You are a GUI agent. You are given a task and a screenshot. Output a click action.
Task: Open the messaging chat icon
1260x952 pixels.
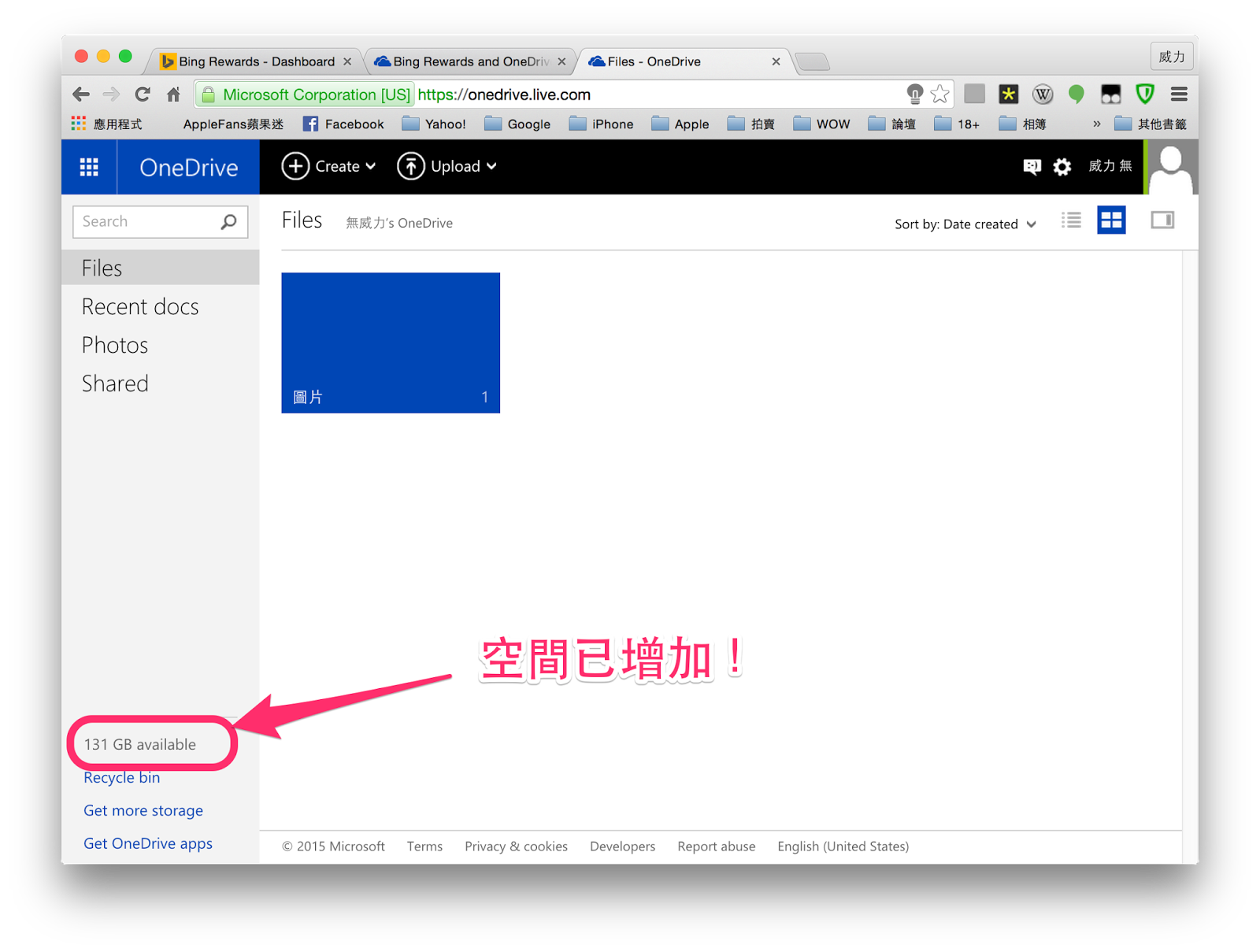(1032, 166)
